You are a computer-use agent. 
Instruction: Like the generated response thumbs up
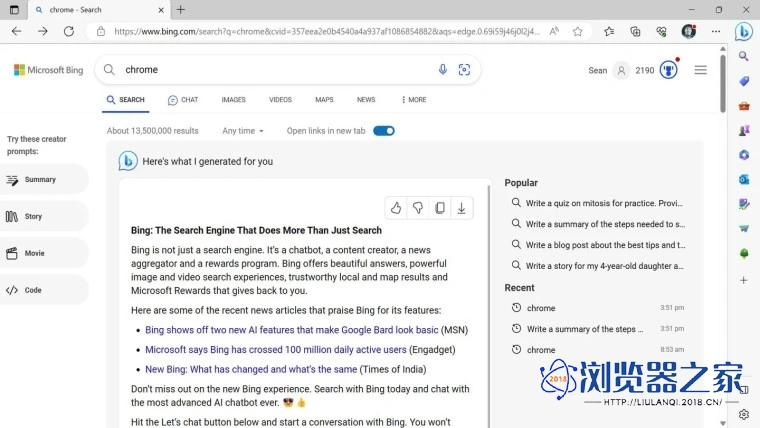tap(396, 208)
